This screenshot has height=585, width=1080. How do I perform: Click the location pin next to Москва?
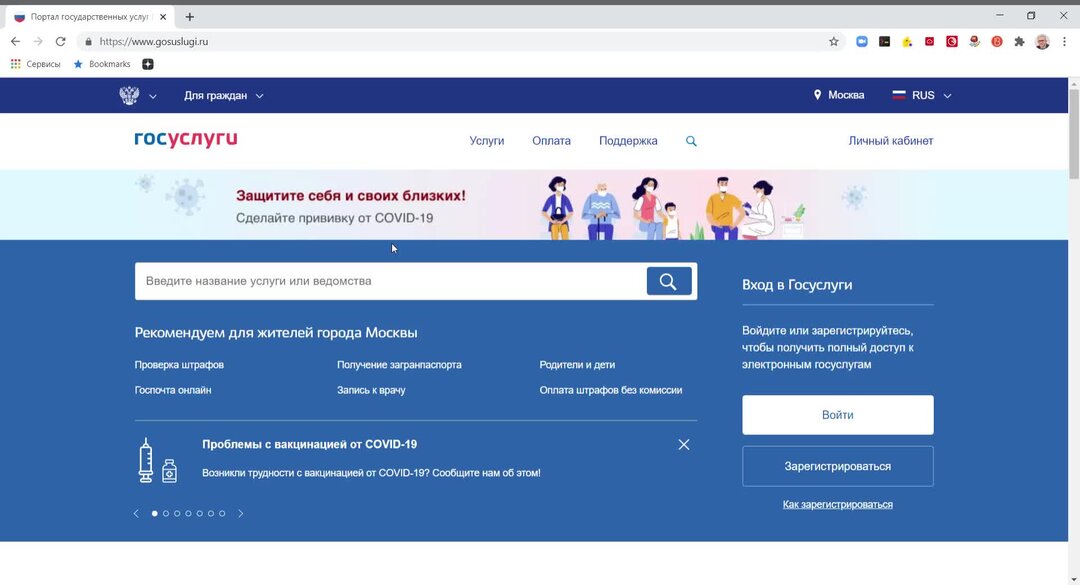[815, 95]
